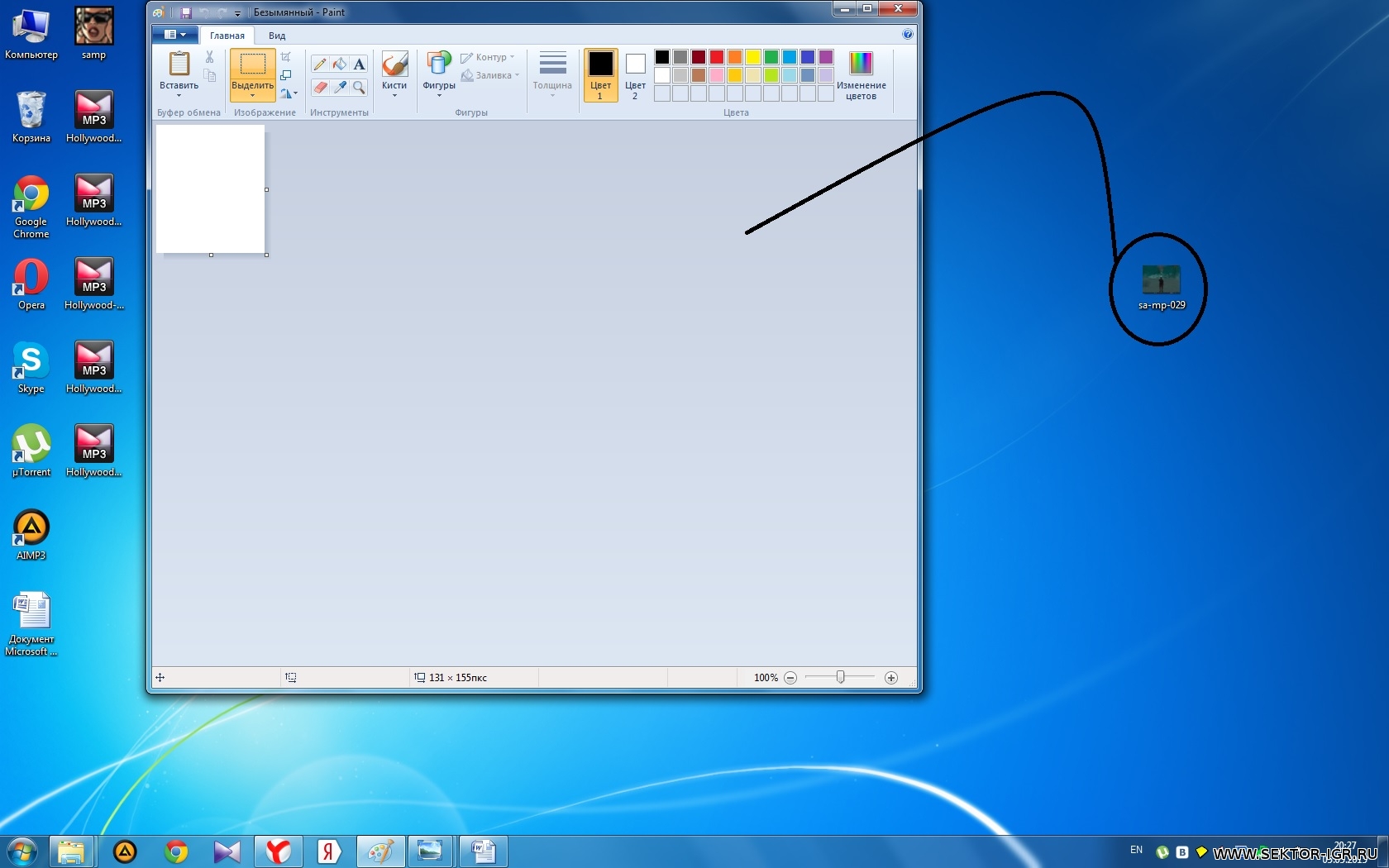Click the Crop icon in Изображение group
The width and height of the screenshot is (1389, 868).
286,57
